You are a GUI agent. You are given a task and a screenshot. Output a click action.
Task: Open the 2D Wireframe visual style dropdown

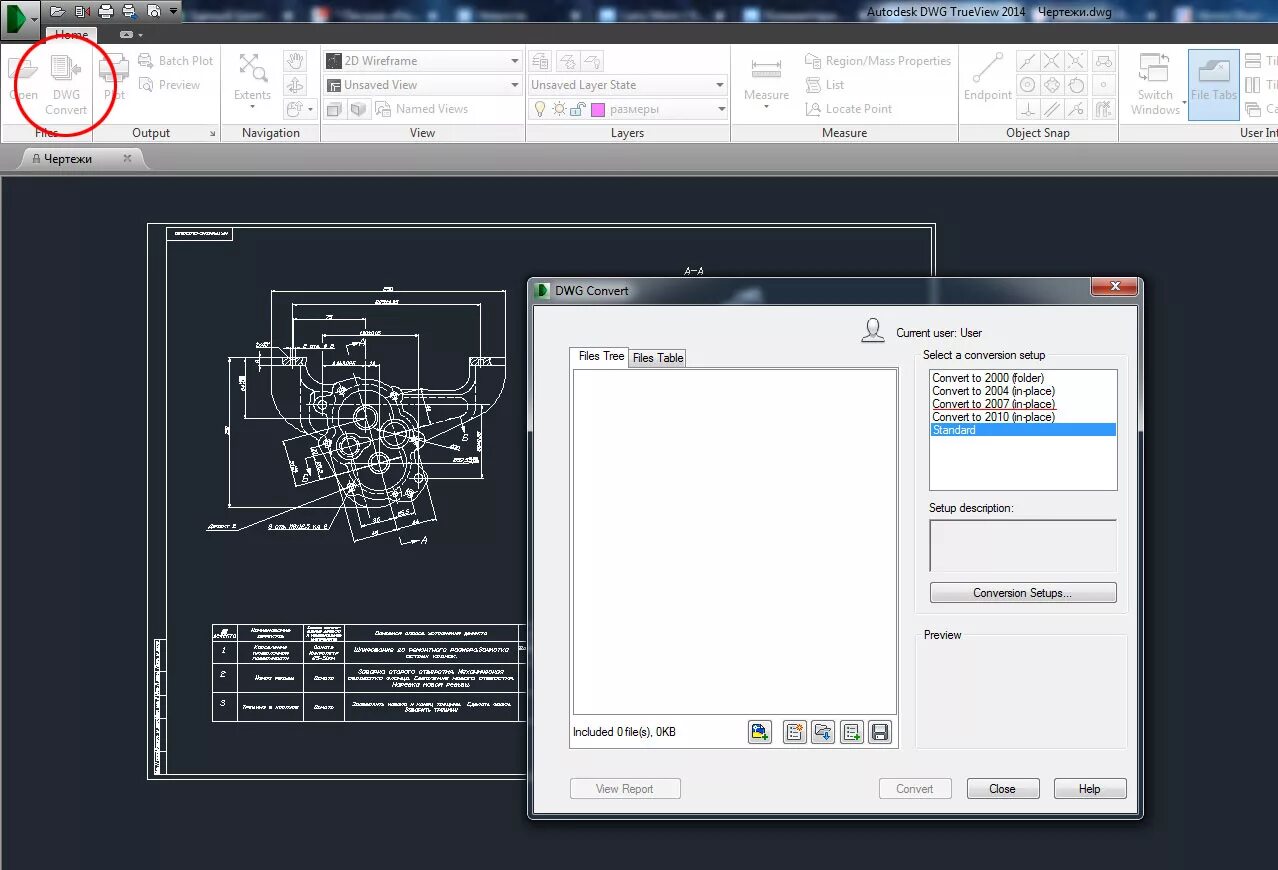pos(423,61)
